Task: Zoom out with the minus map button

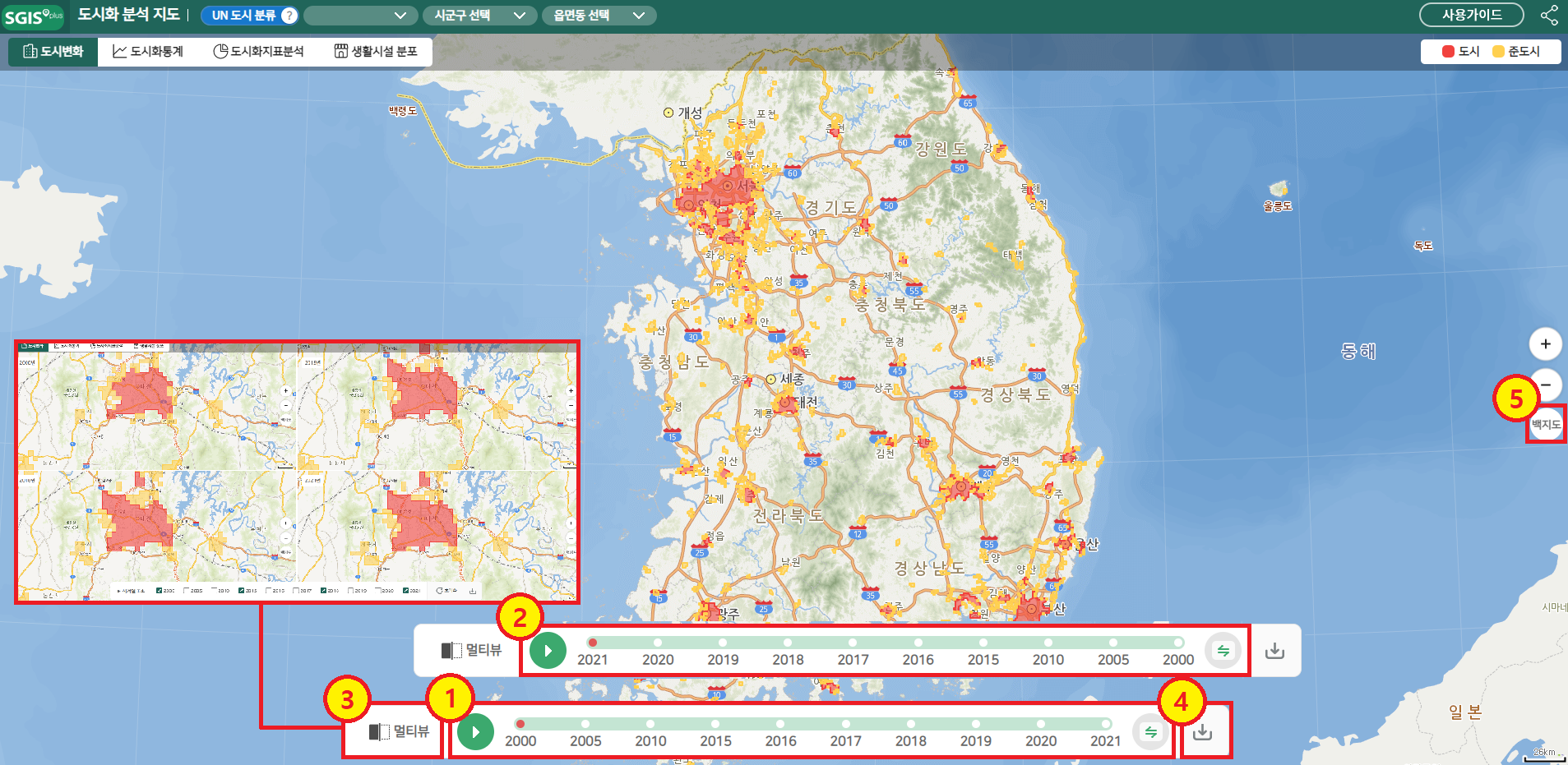Action: point(1546,385)
